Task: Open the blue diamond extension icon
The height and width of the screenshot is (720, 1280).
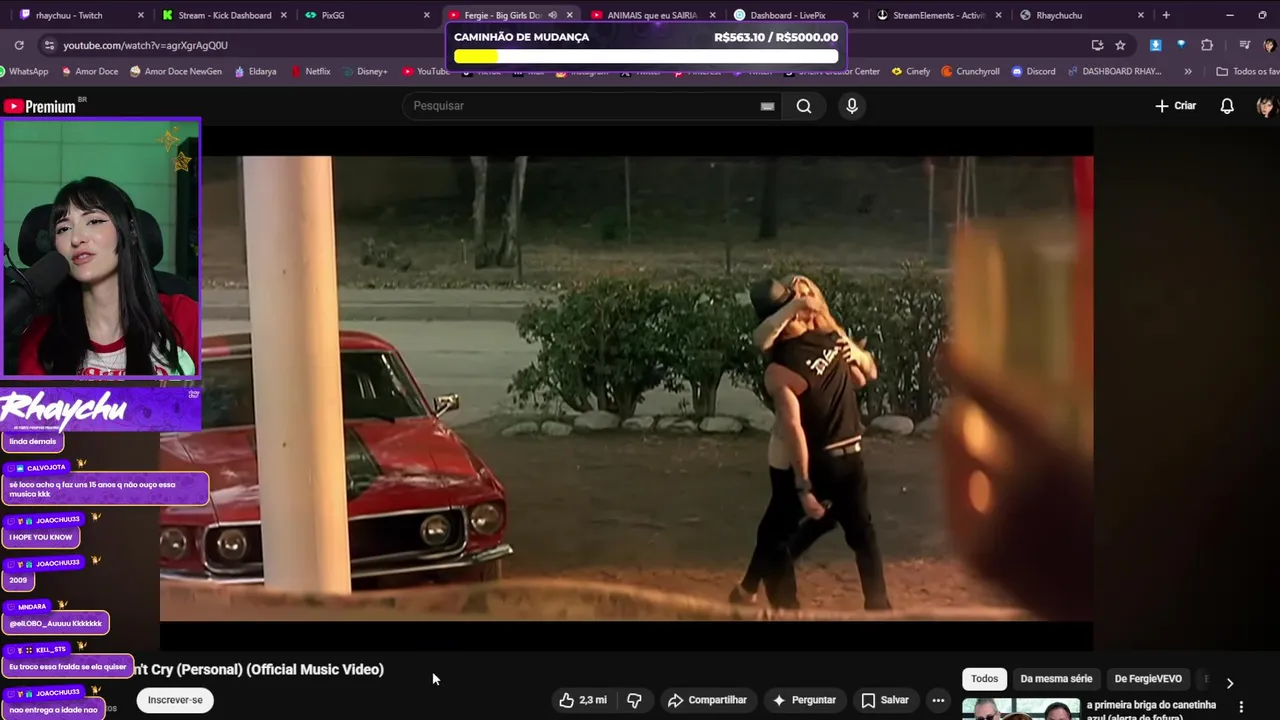Action: click(1181, 45)
